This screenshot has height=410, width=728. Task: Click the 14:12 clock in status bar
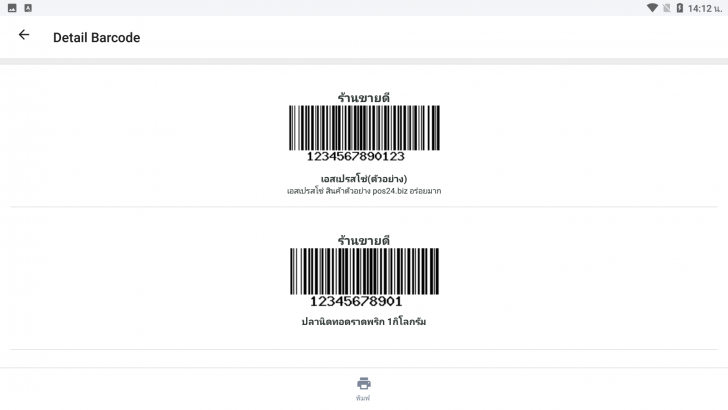[x=705, y=8]
